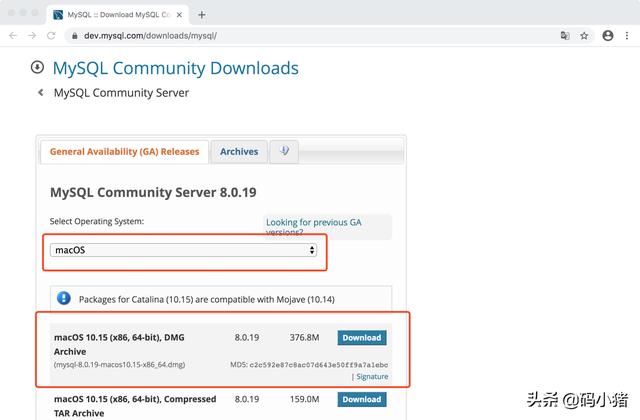Open a new tab with plus button
The width and height of the screenshot is (640, 420).
coord(202,15)
